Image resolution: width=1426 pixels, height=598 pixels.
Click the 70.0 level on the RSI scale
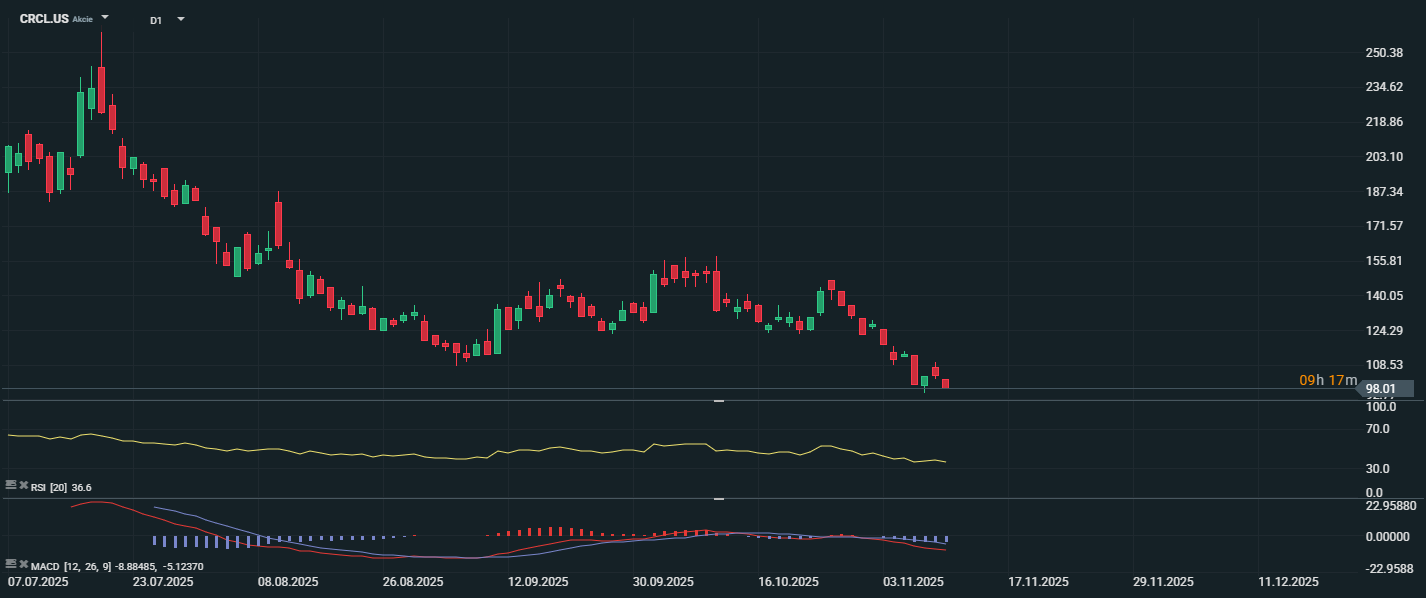[x=1377, y=429]
